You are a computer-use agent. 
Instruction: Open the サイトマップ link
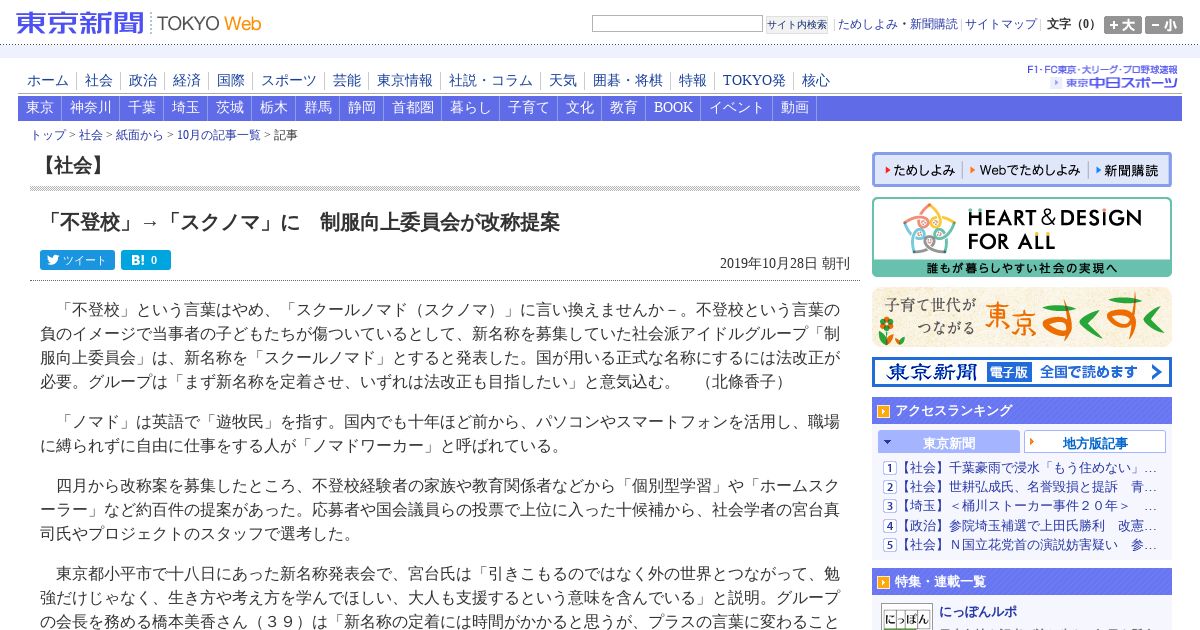pos(1001,24)
